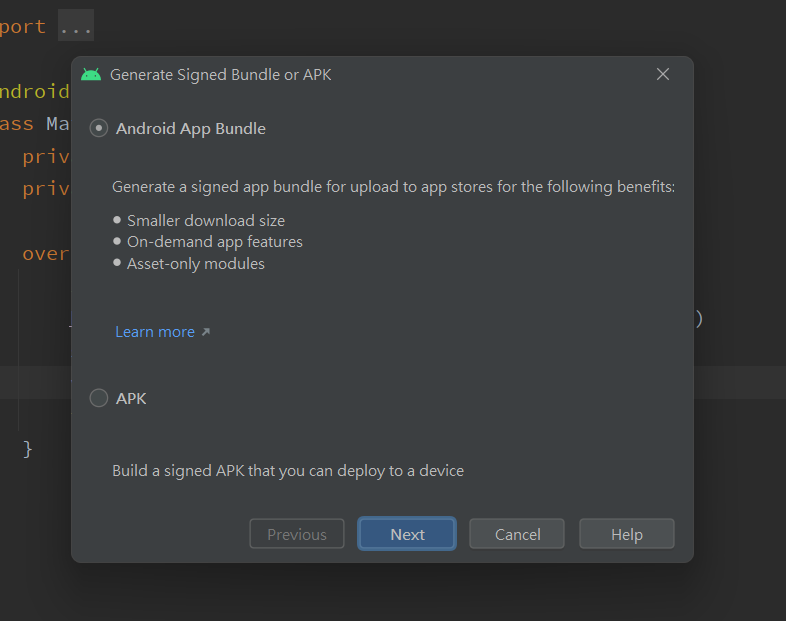The width and height of the screenshot is (786, 621).
Task: Click 'On-demand app features' bullet text
Action: pos(215,242)
